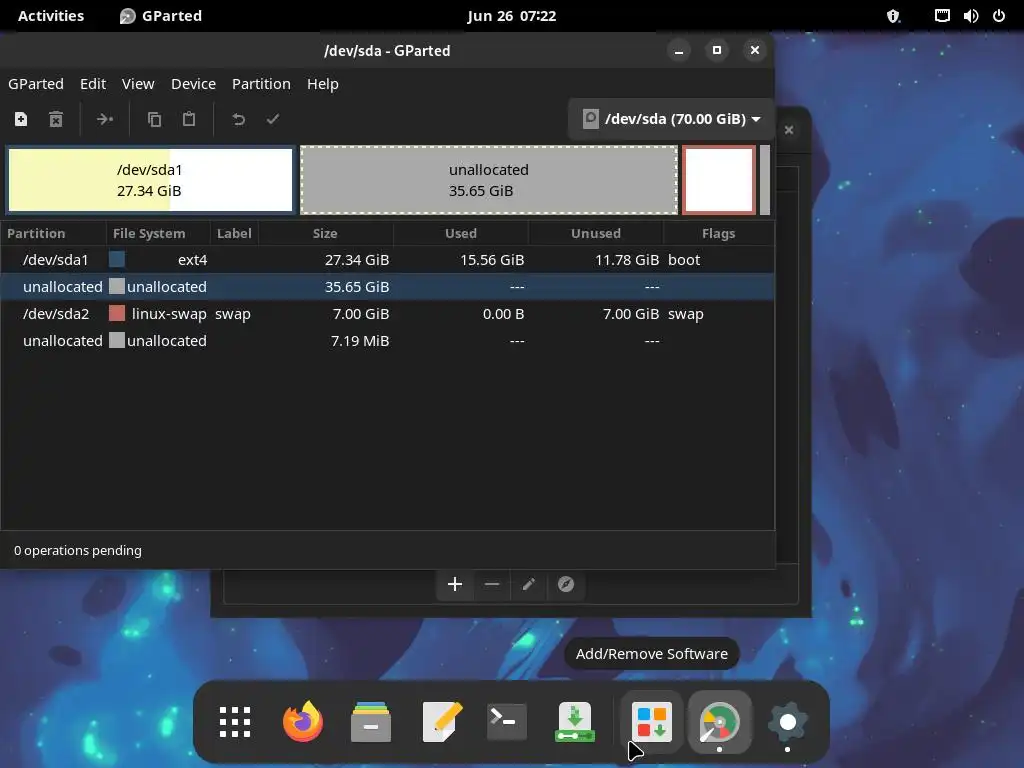1024x768 pixels.
Task: Select the /dev/sda2 row
Action: tap(387, 313)
